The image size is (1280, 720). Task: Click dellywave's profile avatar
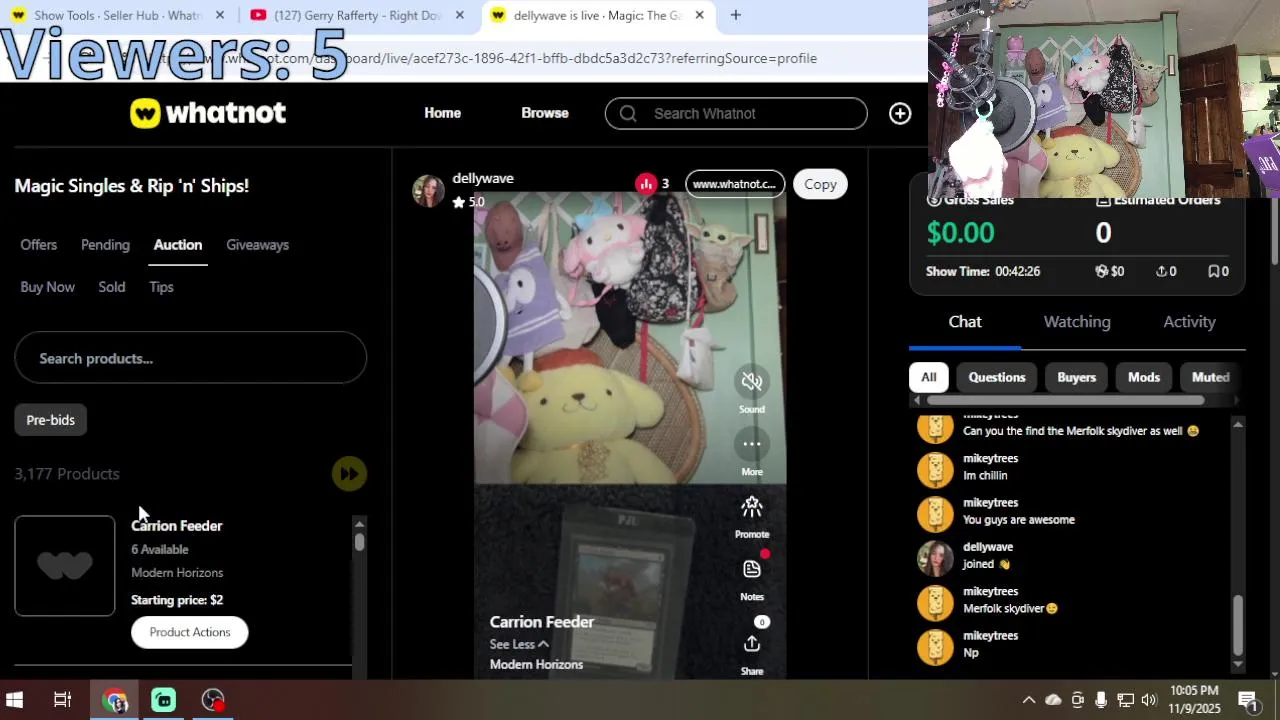point(428,191)
